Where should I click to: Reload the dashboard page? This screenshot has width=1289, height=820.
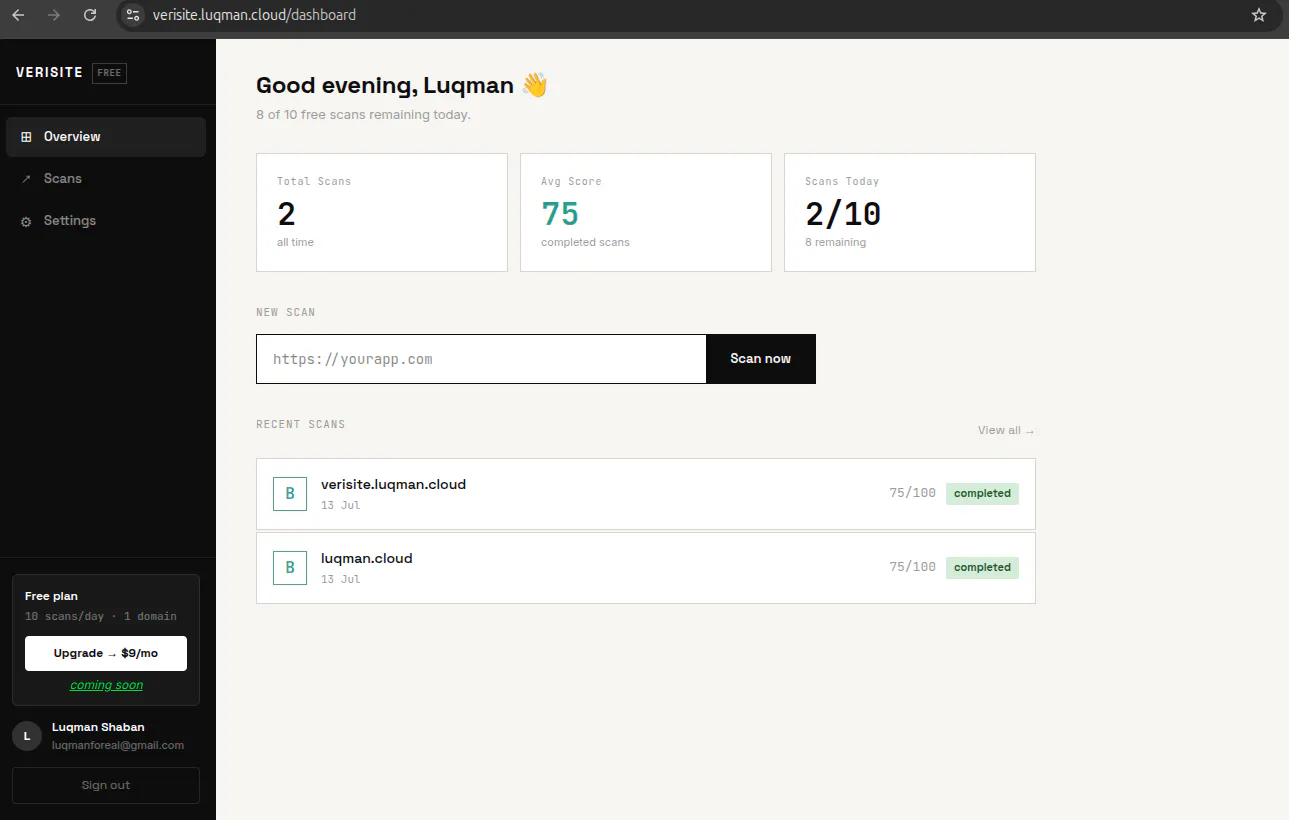90,15
